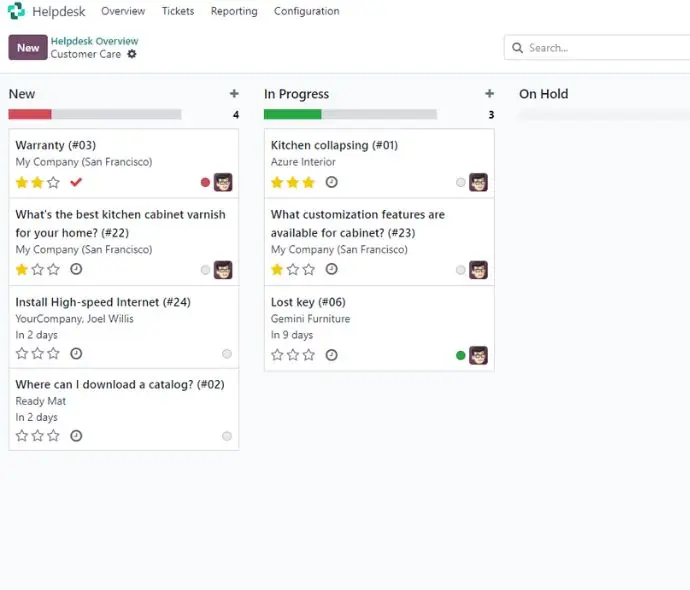Screen dimensions: 690x590
Task: Open the Overview menu
Action: [x=123, y=11]
